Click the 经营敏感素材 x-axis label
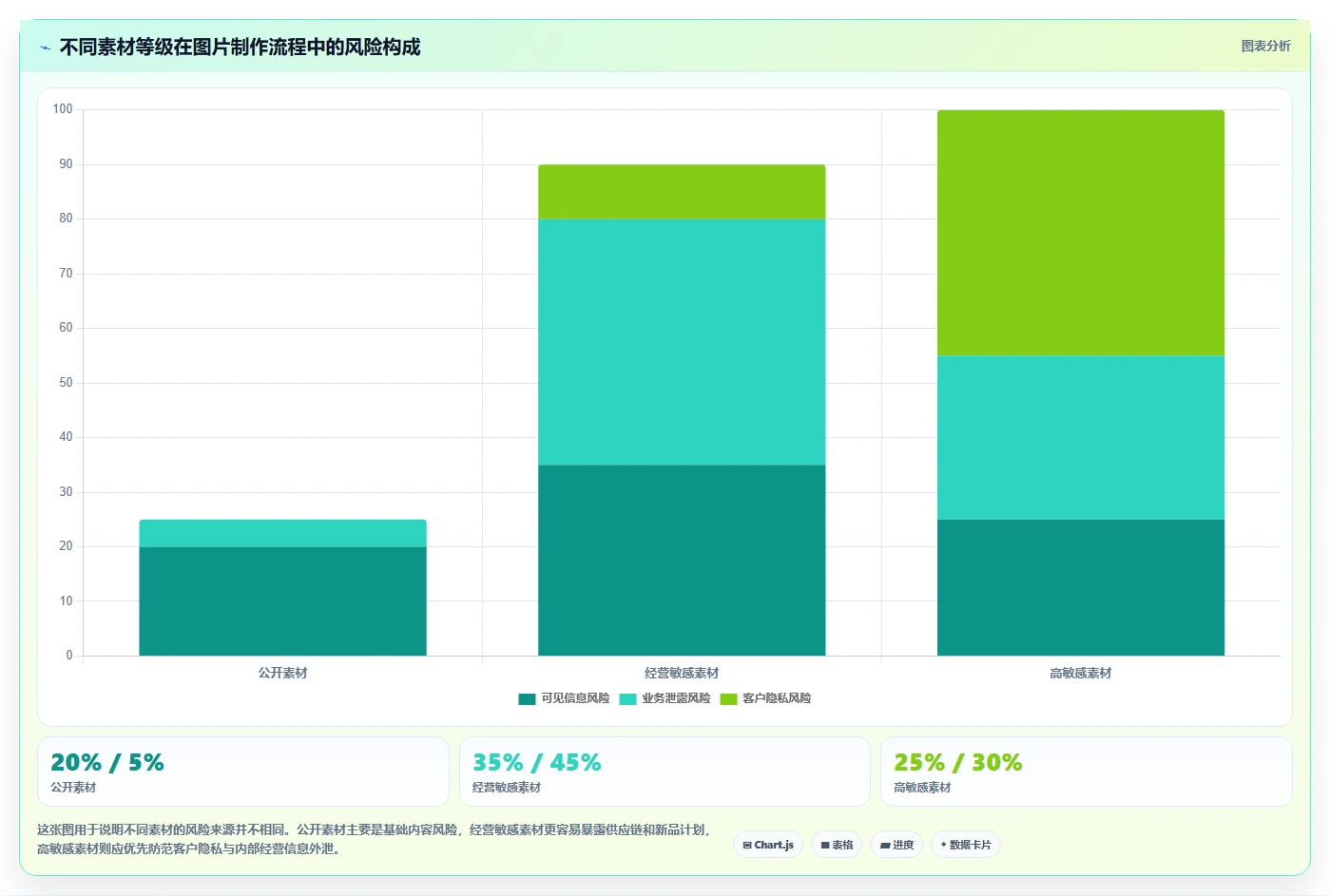 (x=682, y=673)
